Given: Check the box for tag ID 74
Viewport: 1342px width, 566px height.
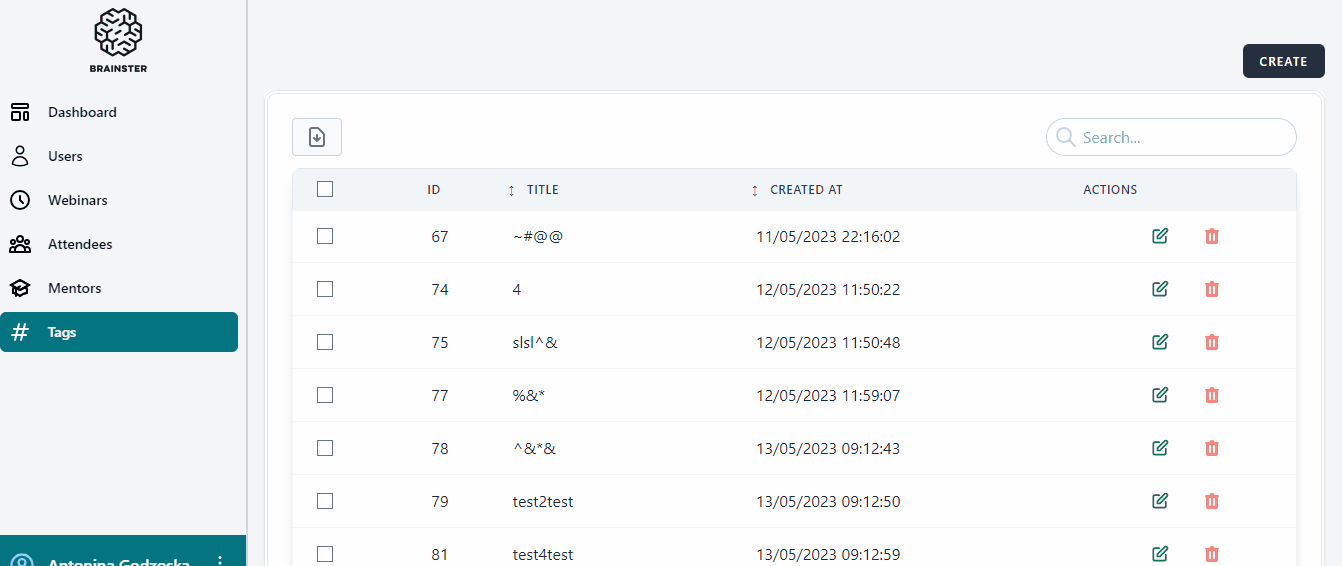Looking at the screenshot, I should point(325,289).
